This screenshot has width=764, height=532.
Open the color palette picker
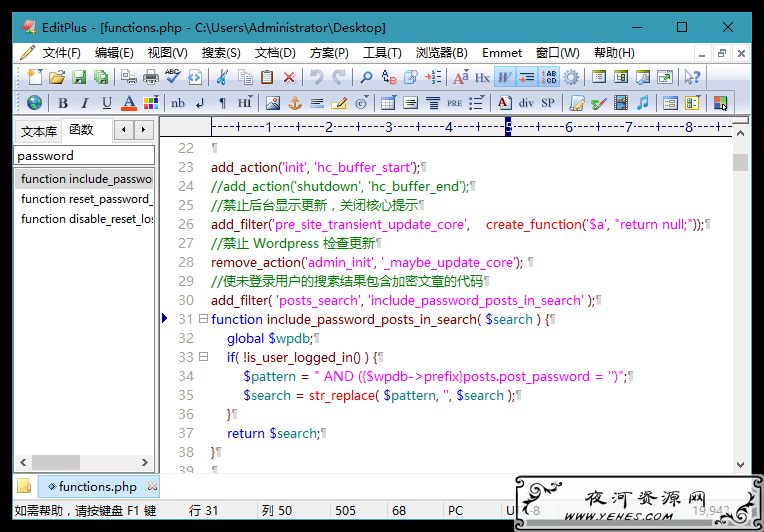coord(151,103)
